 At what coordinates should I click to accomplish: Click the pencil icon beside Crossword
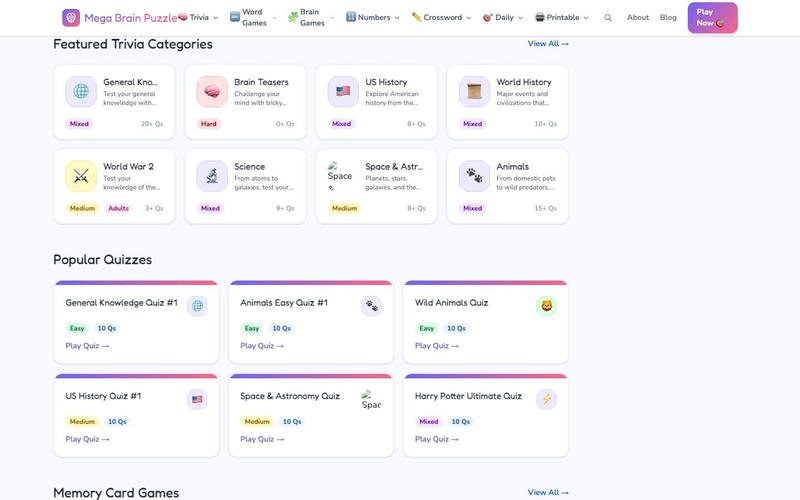pyautogui.click(x=416, y=17)
